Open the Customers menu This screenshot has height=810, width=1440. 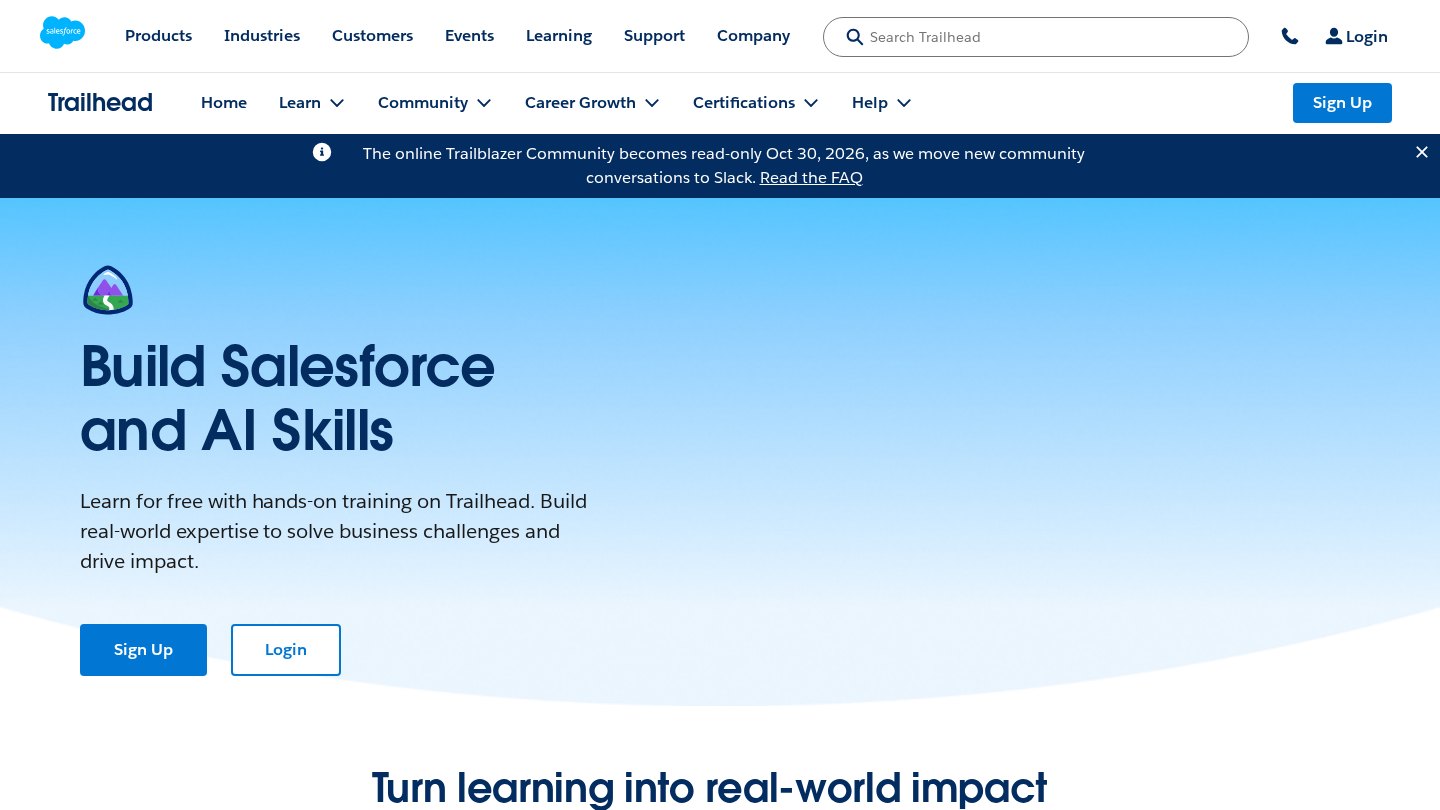(372, 36)
